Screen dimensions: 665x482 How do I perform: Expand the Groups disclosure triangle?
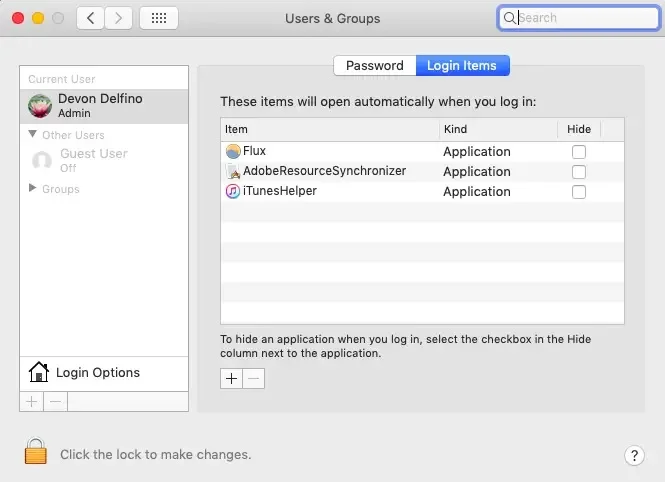(33, 188)
